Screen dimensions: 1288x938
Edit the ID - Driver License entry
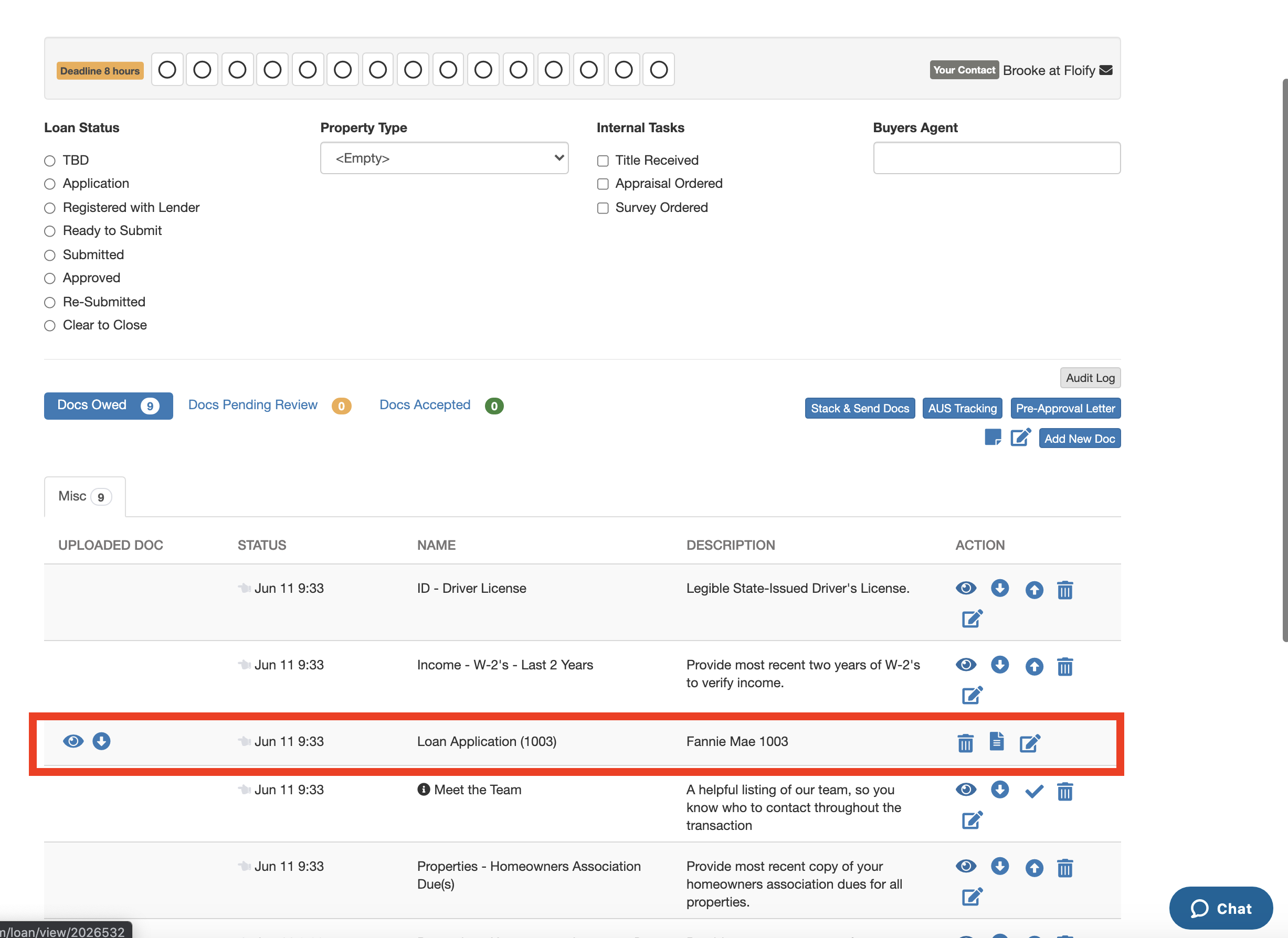972,619
